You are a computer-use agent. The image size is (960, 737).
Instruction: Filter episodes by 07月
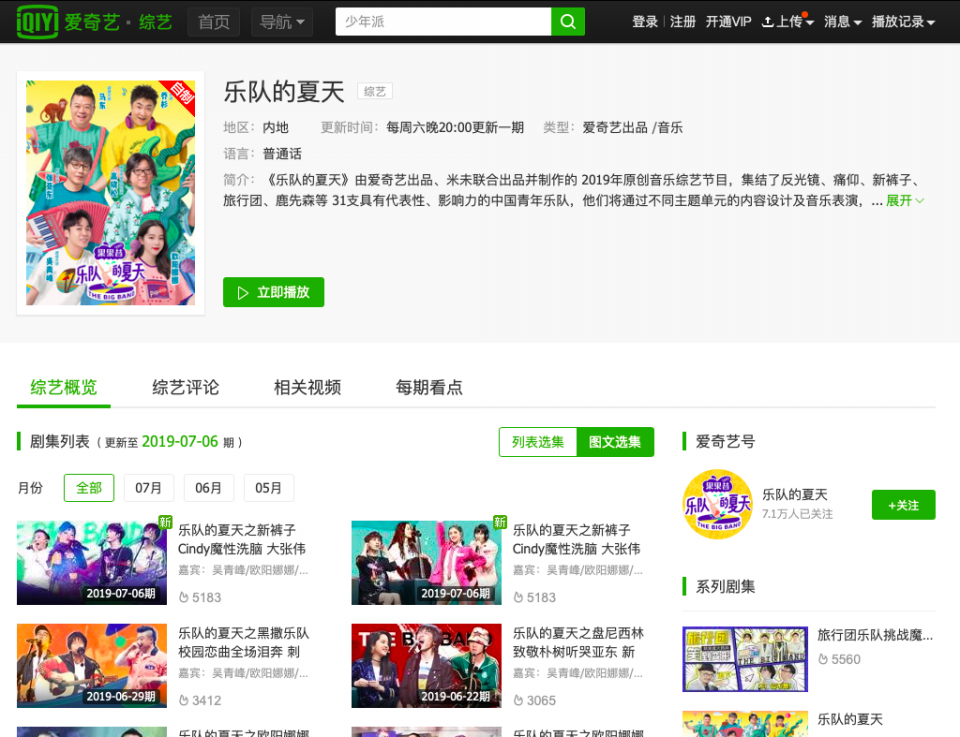[x=149, y=488]
